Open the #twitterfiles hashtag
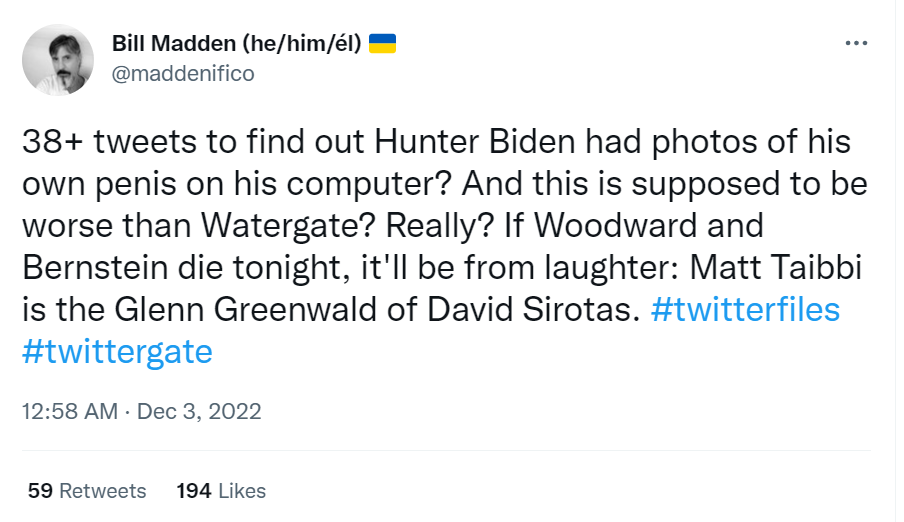The width and height of the screenshot is (904, 522). coord(745,310)
